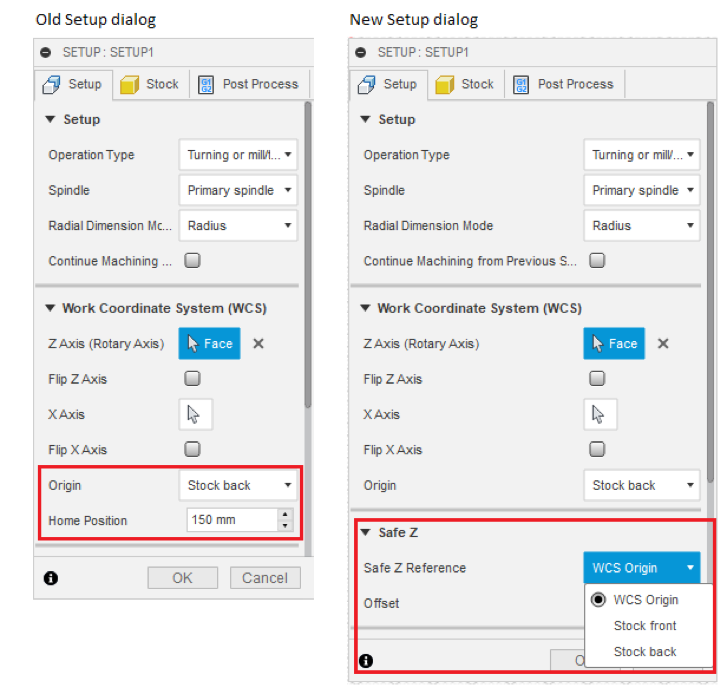725x693 pixels.
Task: Click Cancel button in old Setup dialog
Action: pos(265,578)
